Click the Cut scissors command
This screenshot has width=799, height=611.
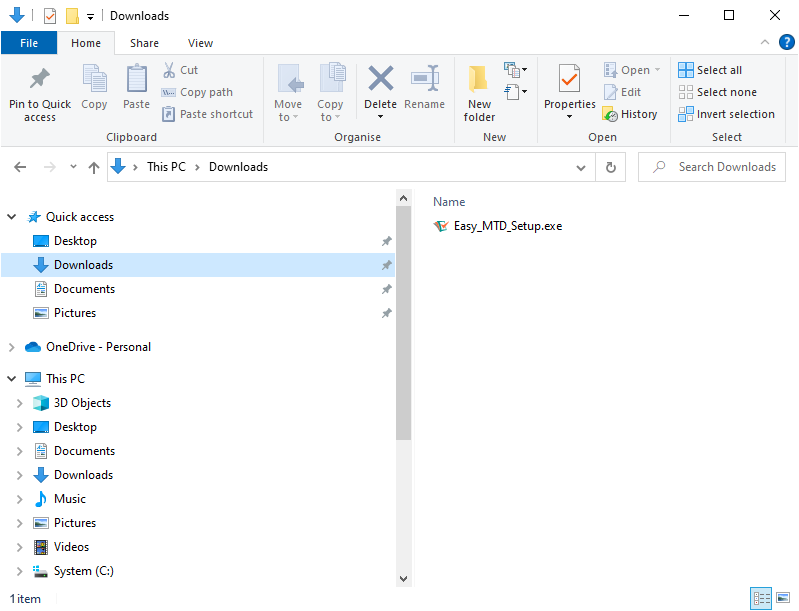[x=180, y=70]
